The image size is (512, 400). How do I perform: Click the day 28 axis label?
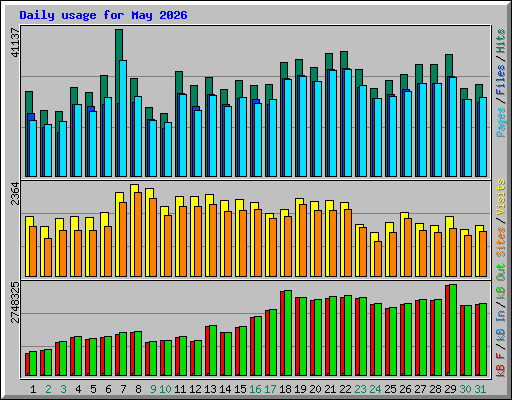coord(435,389)
